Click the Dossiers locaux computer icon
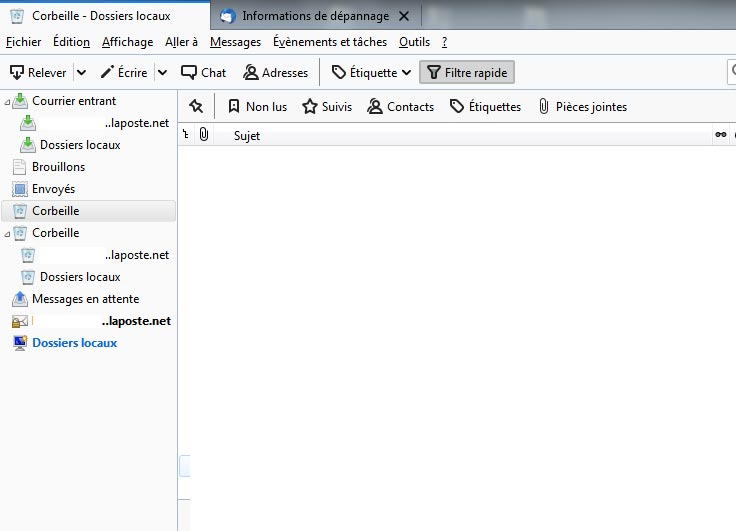The image size is (736, 531). click(20, 343)
